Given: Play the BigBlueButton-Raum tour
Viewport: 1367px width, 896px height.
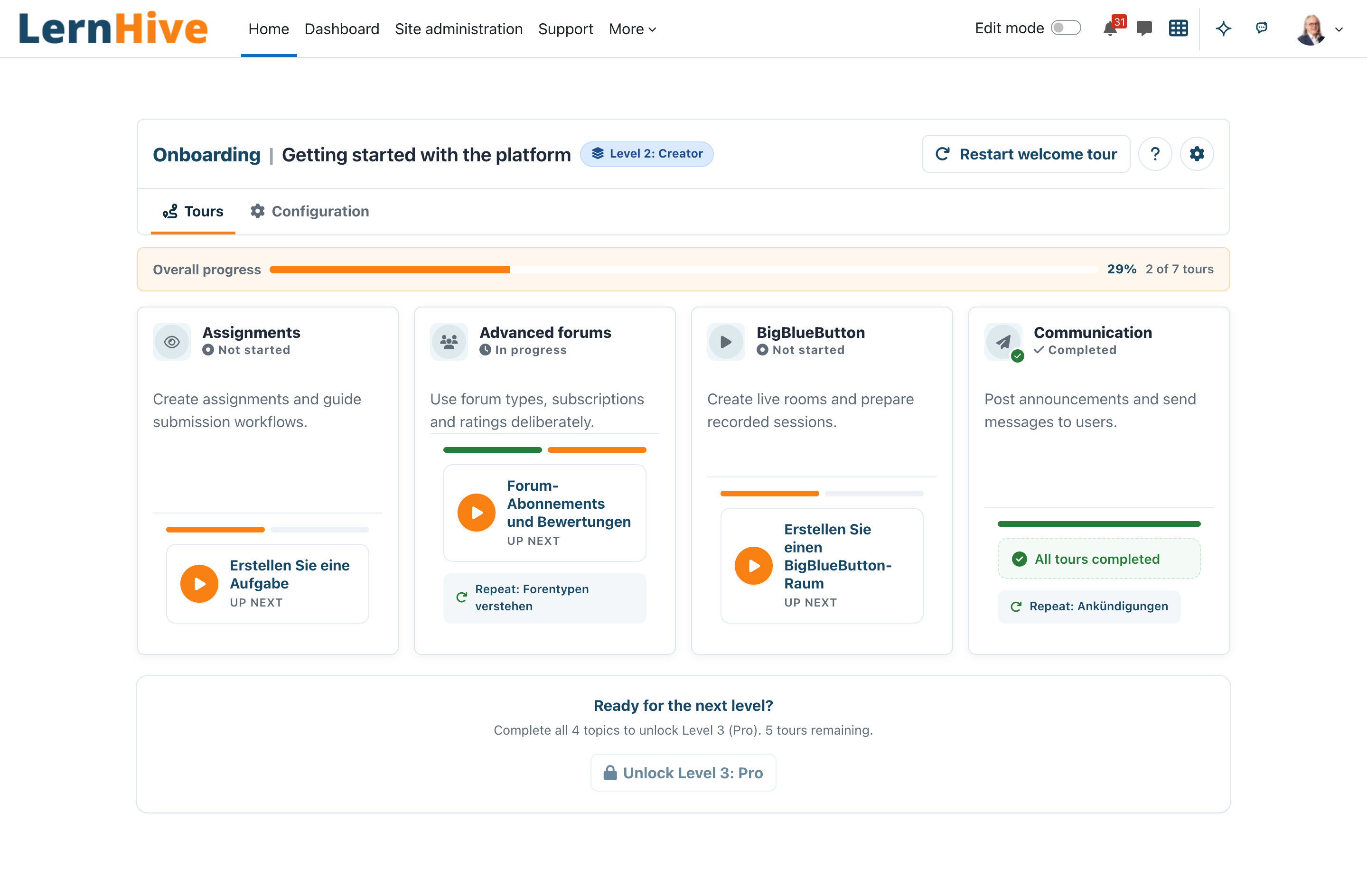Looking at the screenshot, I should (754, 566).
